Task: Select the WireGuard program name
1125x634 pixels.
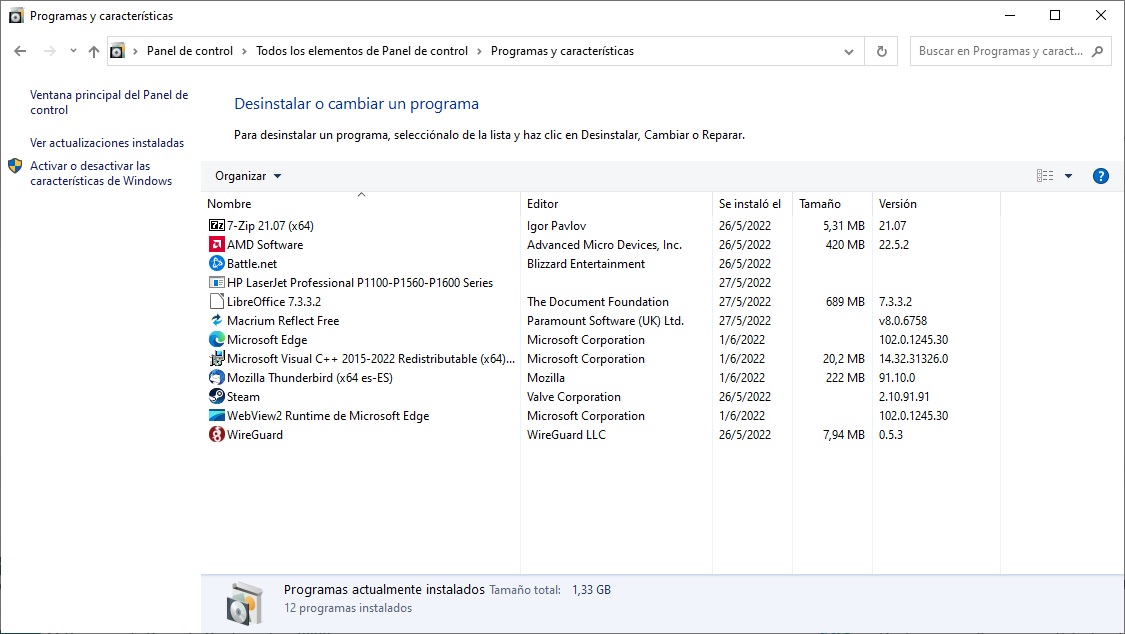Action: tap(255, 435)
